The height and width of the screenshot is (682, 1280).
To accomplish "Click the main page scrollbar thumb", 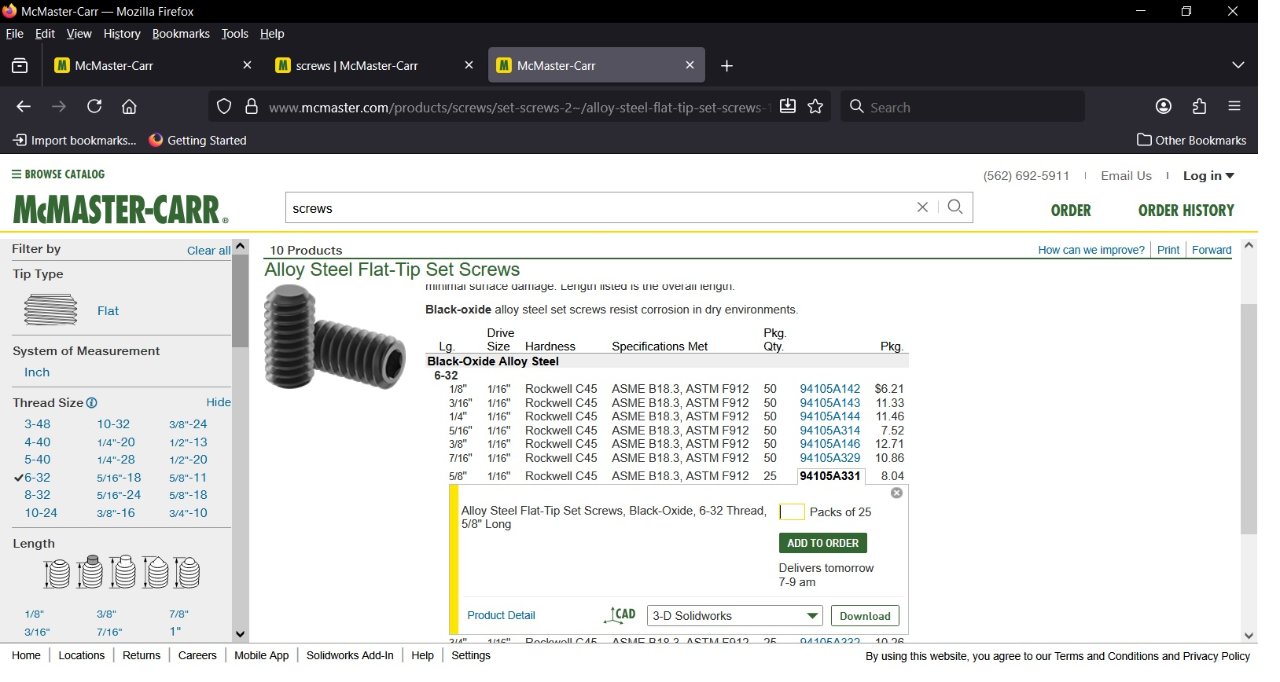I will [1248, 418].
